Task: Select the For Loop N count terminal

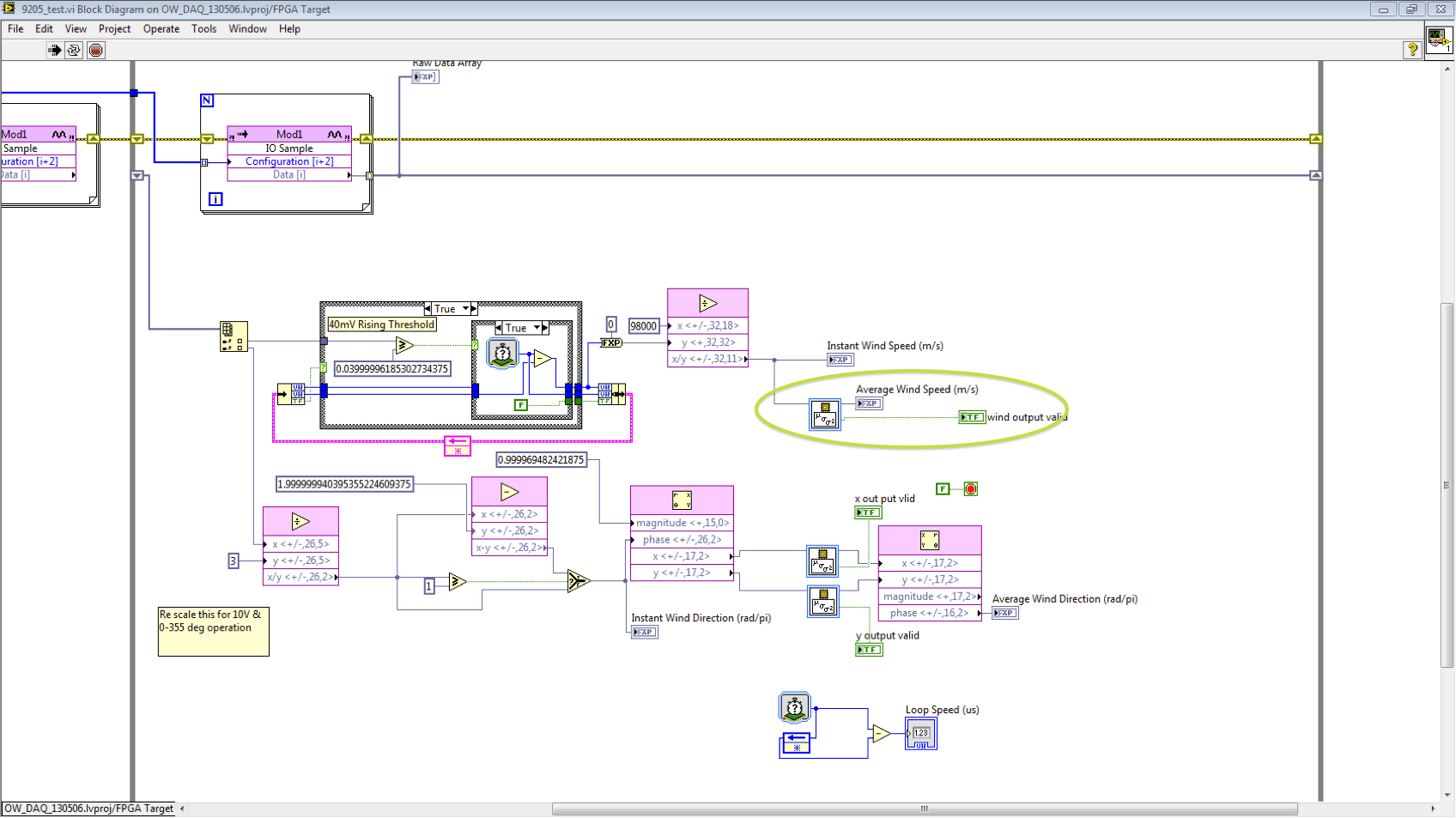Action: [x=207, y=100]
